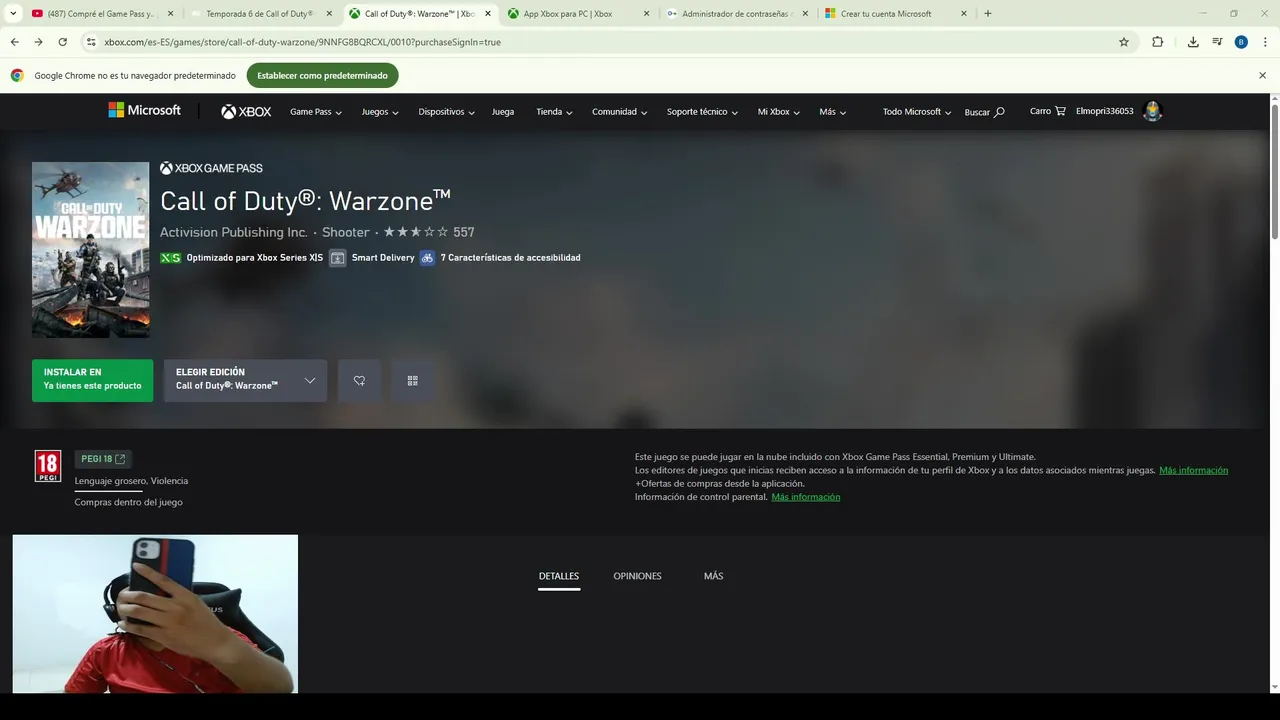This screenshot has height=720, width=1280.
Task: Open Chrome three-dot menu
Action: [x=1265, y=42]
